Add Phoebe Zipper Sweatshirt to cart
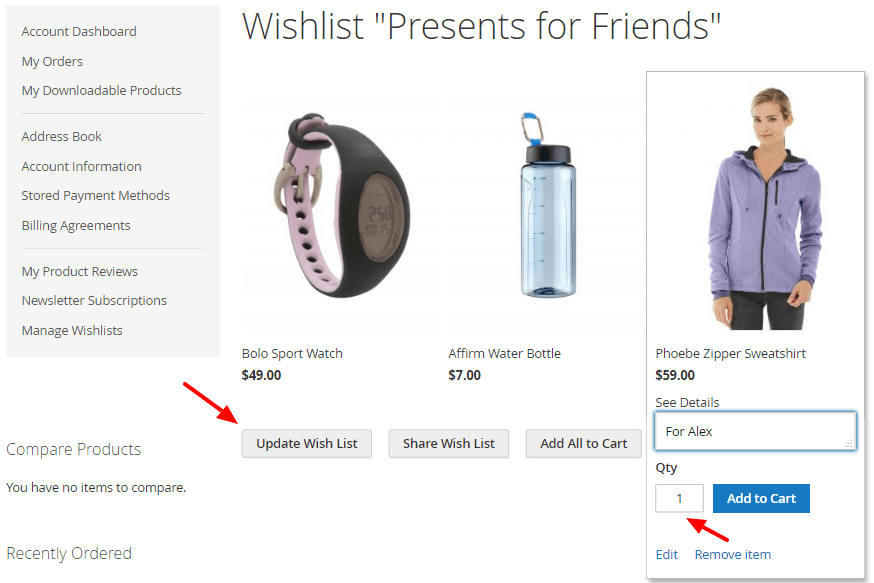The height and width of the screenshot is (583, 874). coord(761,498)
